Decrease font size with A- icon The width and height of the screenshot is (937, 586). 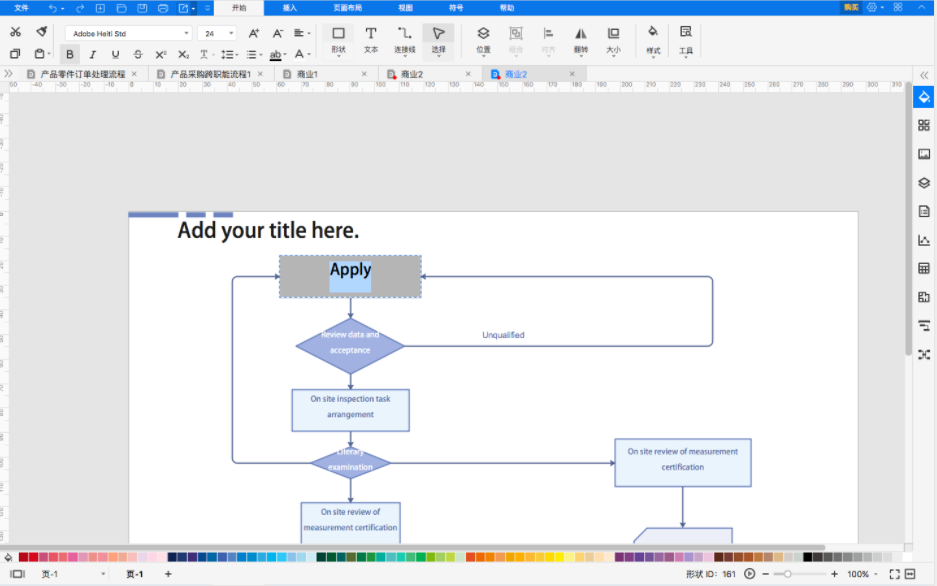(277, 33)
